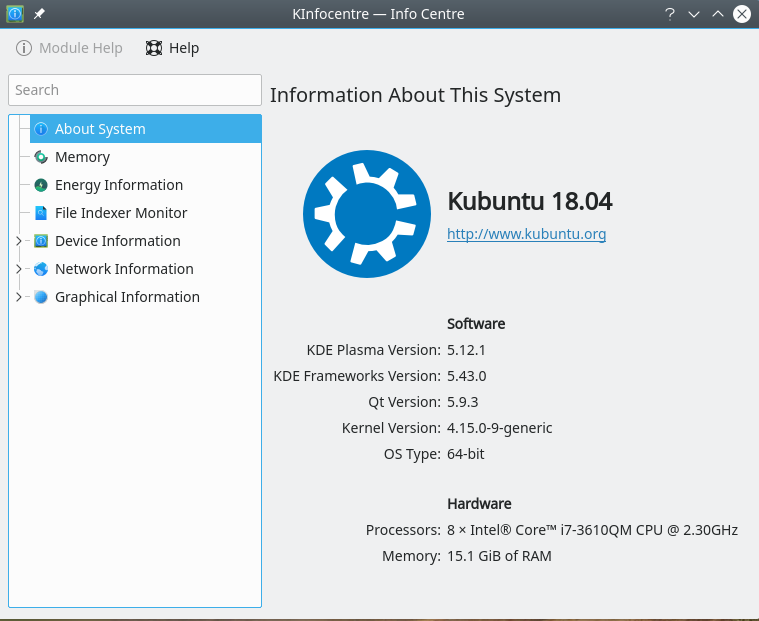Click the pin icon in title bar

(39, 14)
